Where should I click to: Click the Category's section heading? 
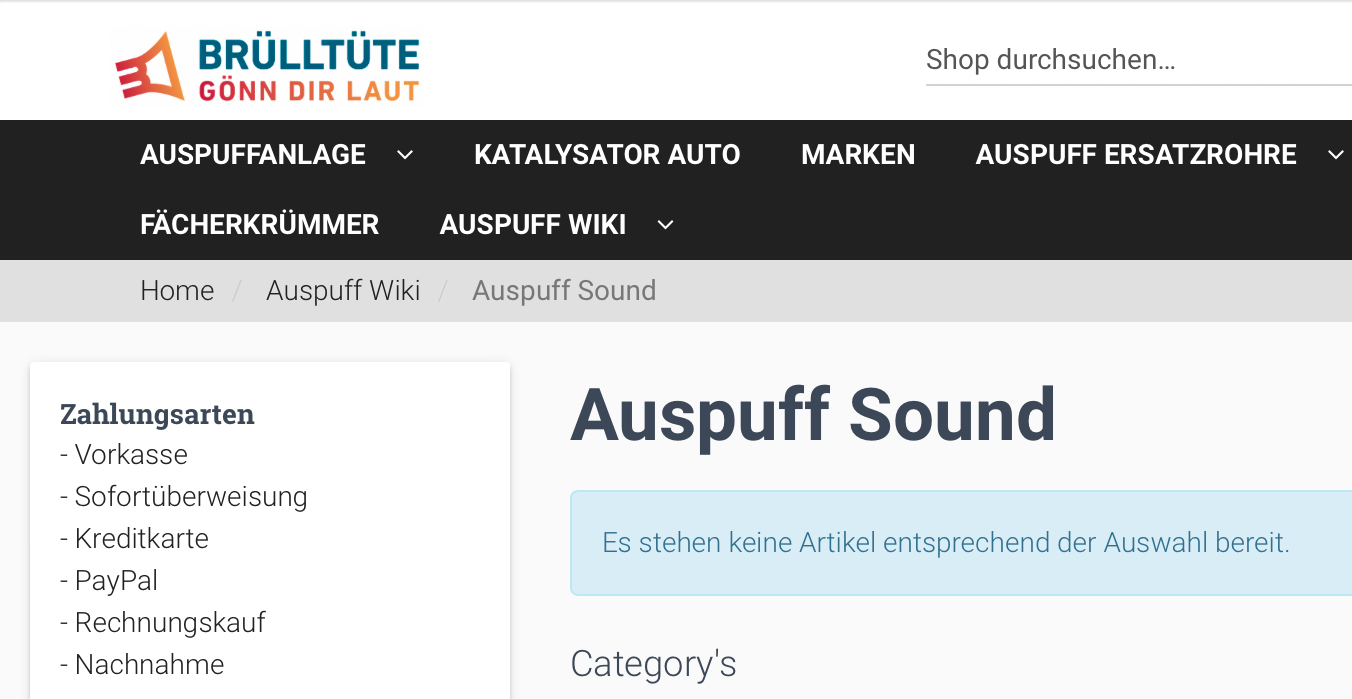[x=653, y=663]
